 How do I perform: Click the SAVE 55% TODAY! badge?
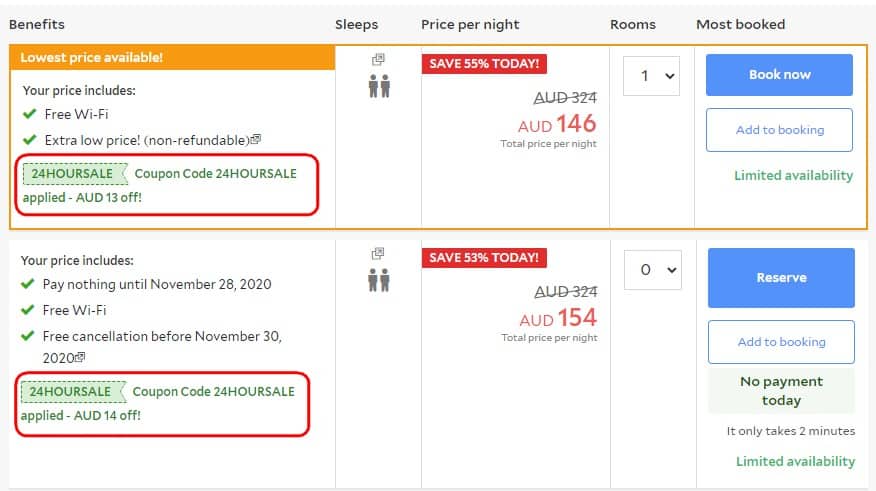[484, 64]
